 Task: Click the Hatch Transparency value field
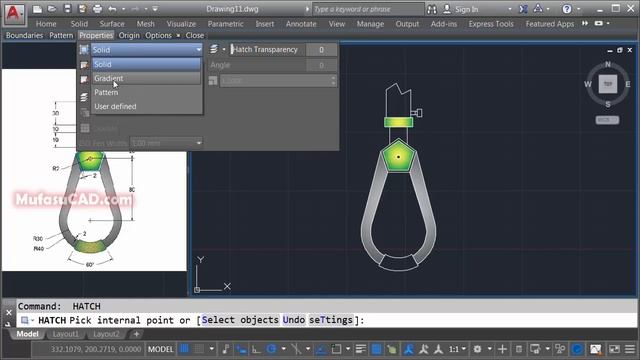pyautogui.click(x=321, y=50)
